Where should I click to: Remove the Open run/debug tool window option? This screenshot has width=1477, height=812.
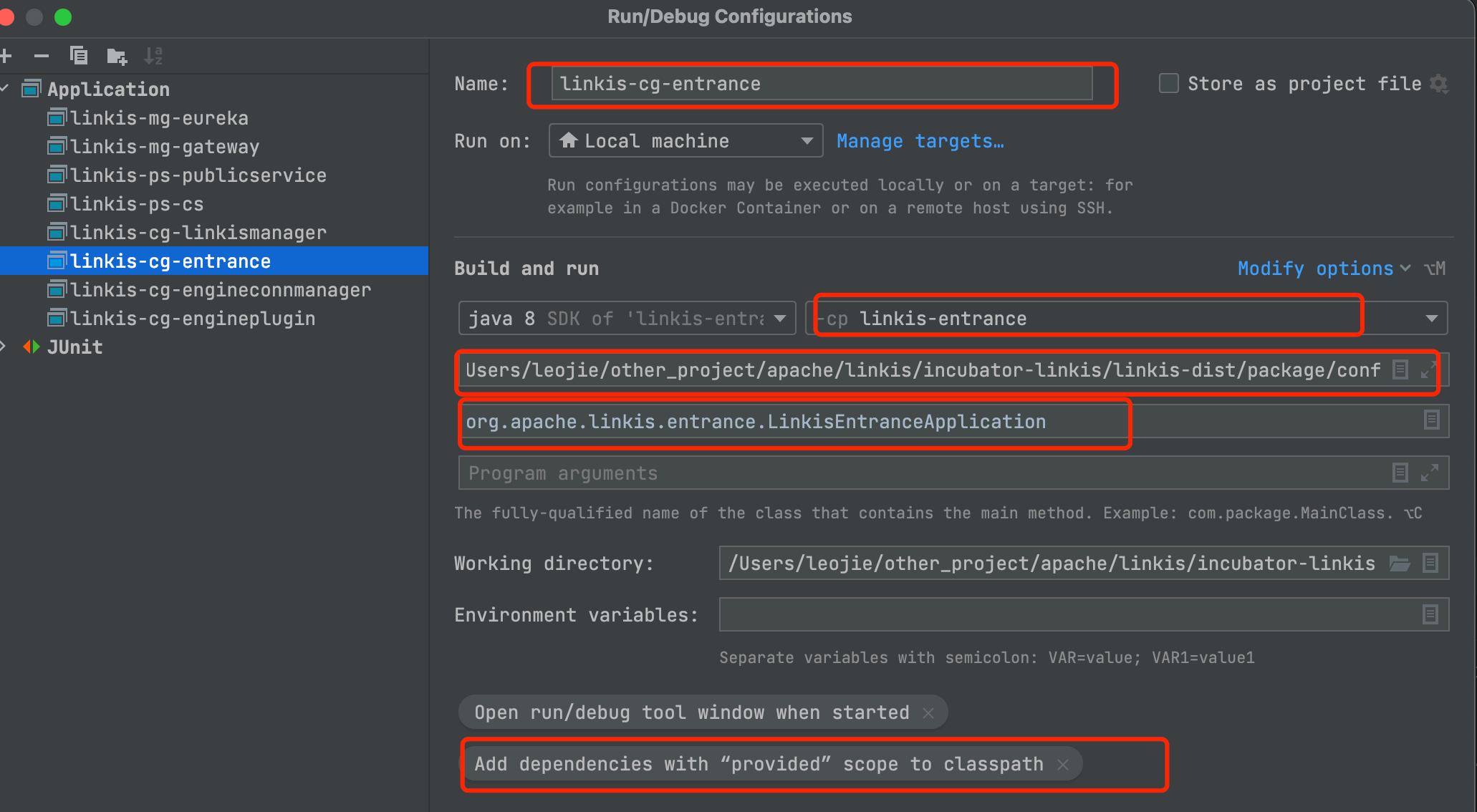click(x=928, y=713)
